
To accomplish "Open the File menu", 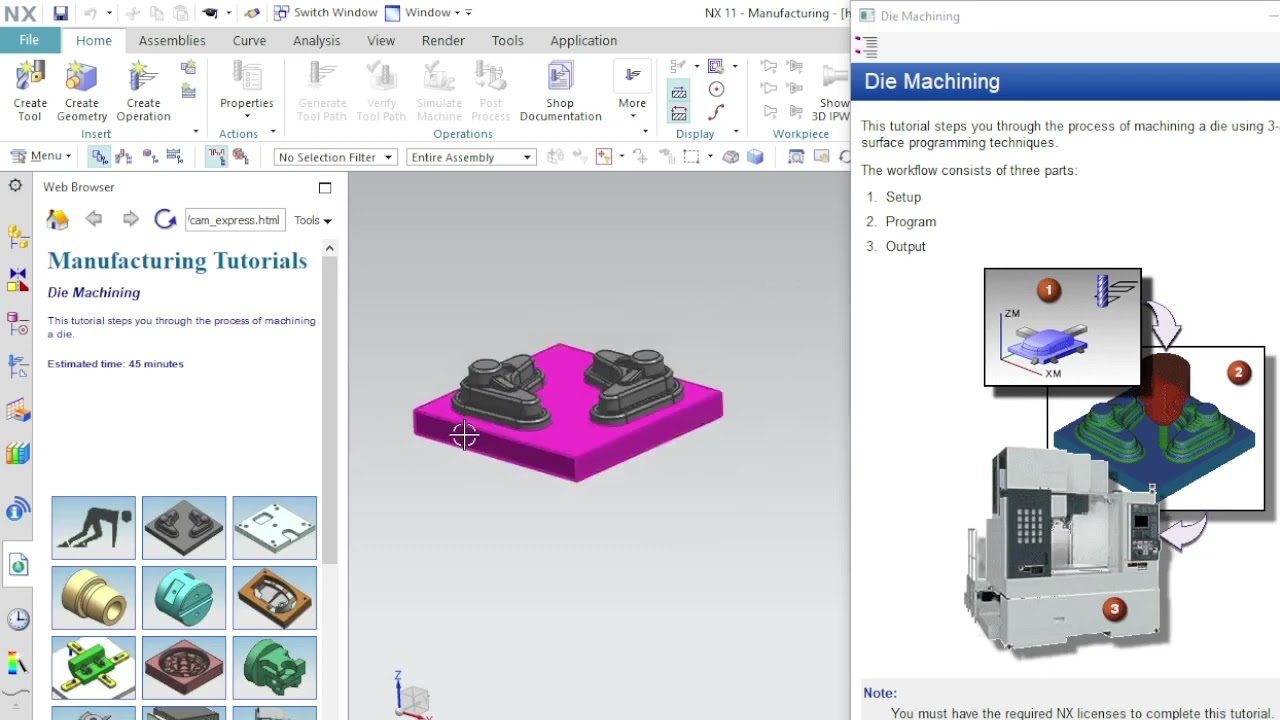I will 29,40.
